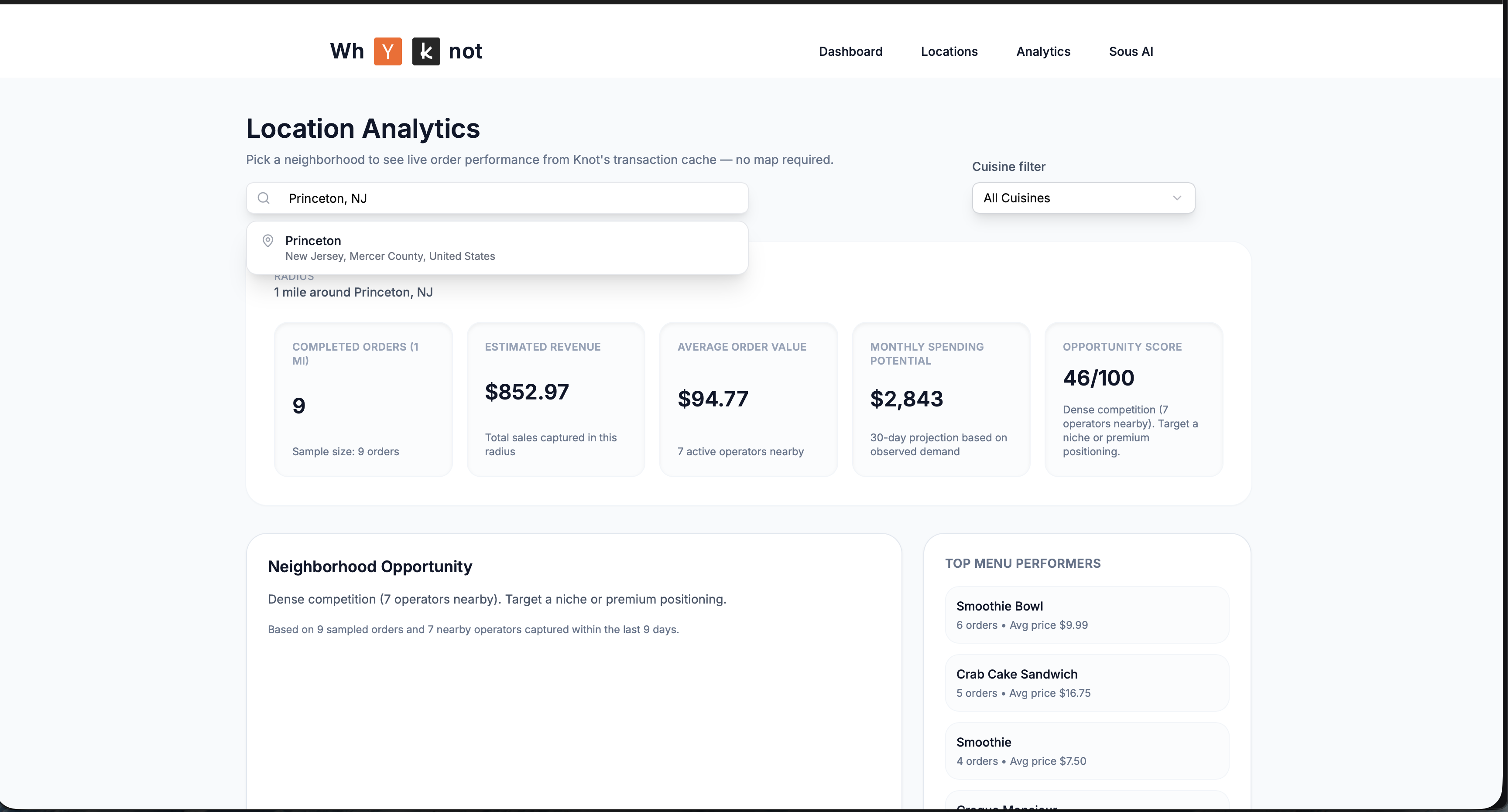Go to the Locations page

pyautogui.click(x=949, y=51)
